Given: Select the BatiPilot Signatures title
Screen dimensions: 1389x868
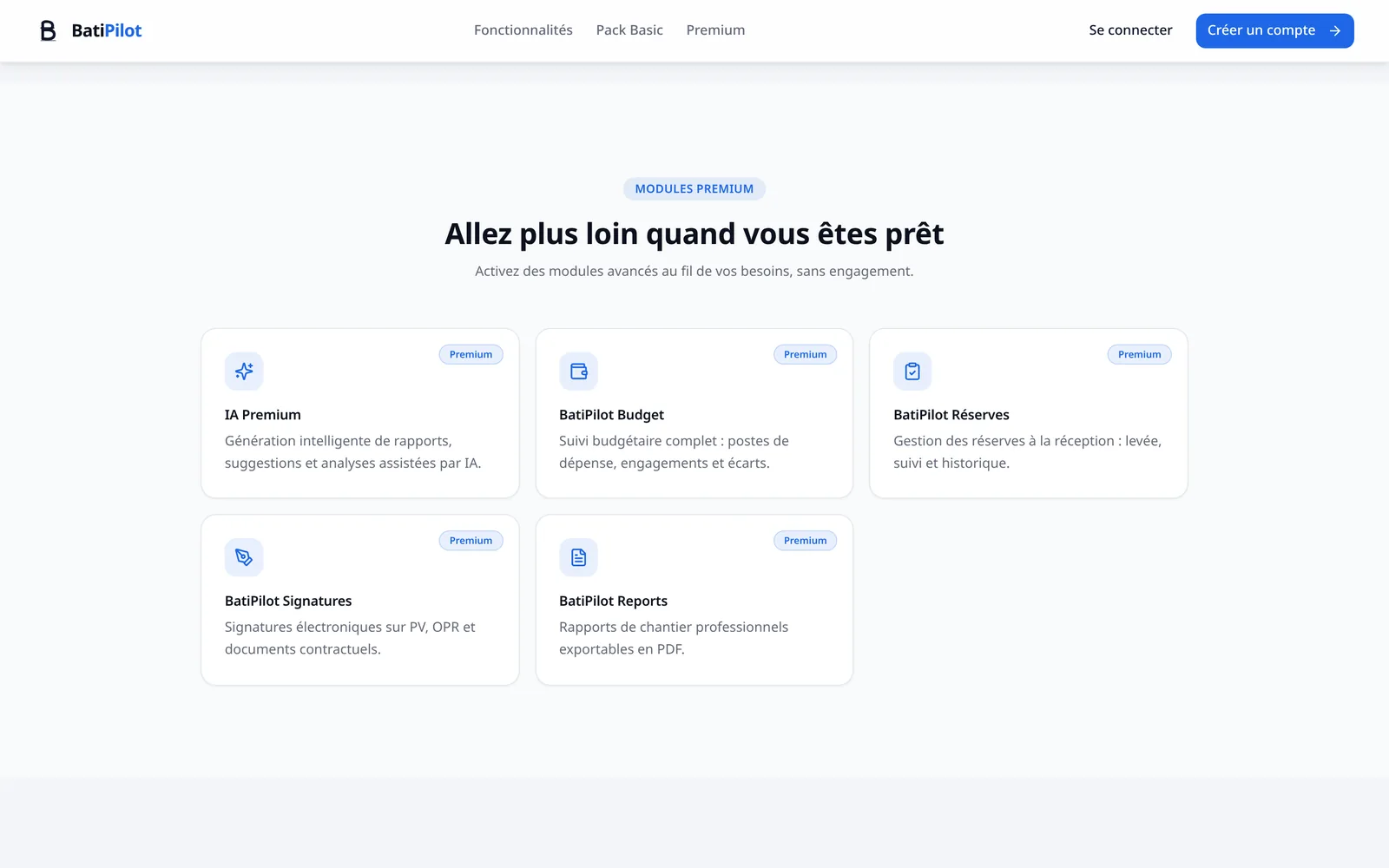Looking at the screenshot, I should tap(288, 601).
